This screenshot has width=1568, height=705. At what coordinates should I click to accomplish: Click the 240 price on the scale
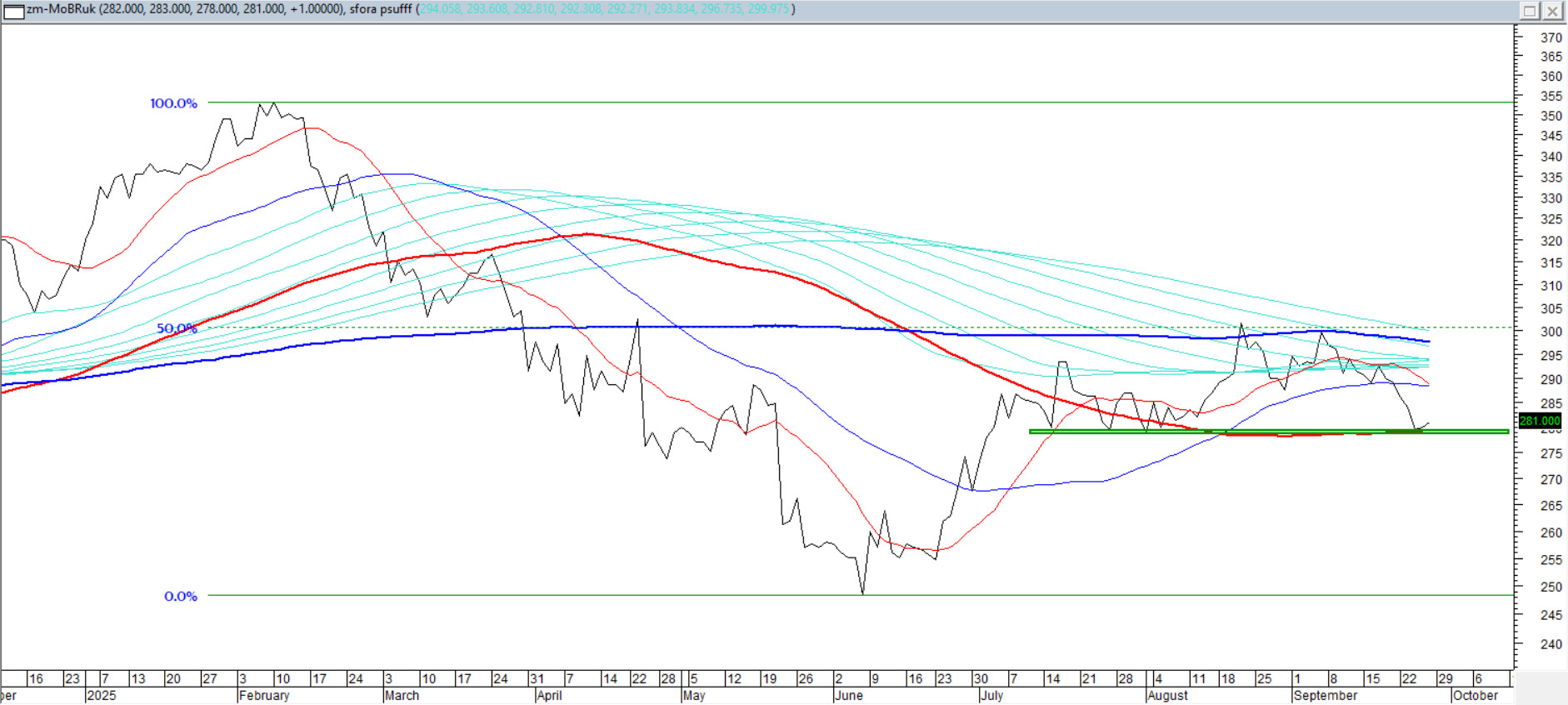tap(1551, 644)
